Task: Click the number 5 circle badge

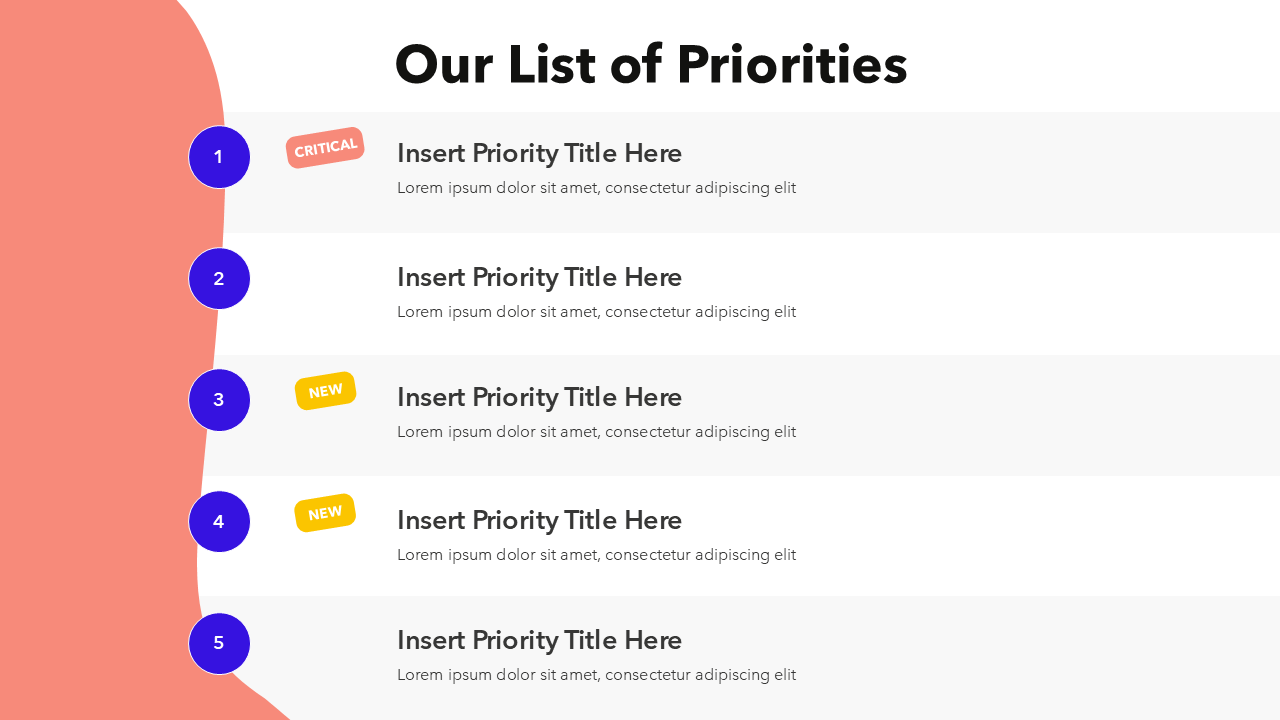Action: [219, 643]
